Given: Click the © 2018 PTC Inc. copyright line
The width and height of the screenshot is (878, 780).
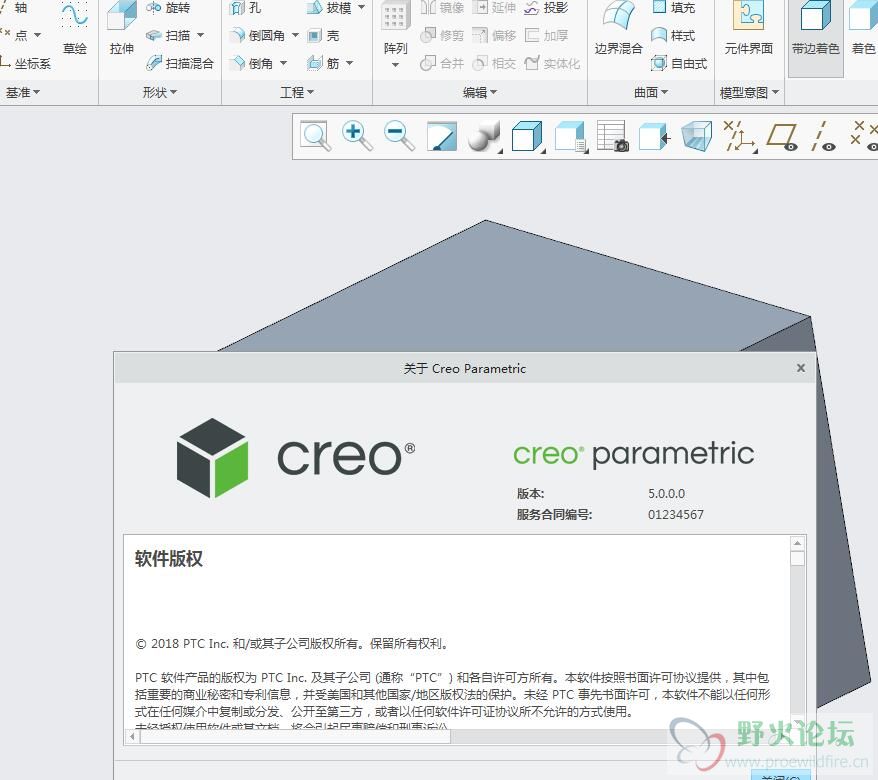Looking at the screenshot, I should point(292,644).
